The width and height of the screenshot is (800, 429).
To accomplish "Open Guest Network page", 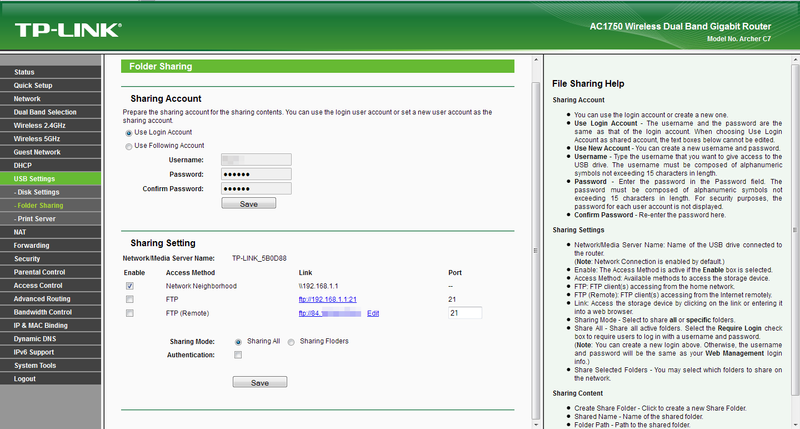I will pos(51,152).
